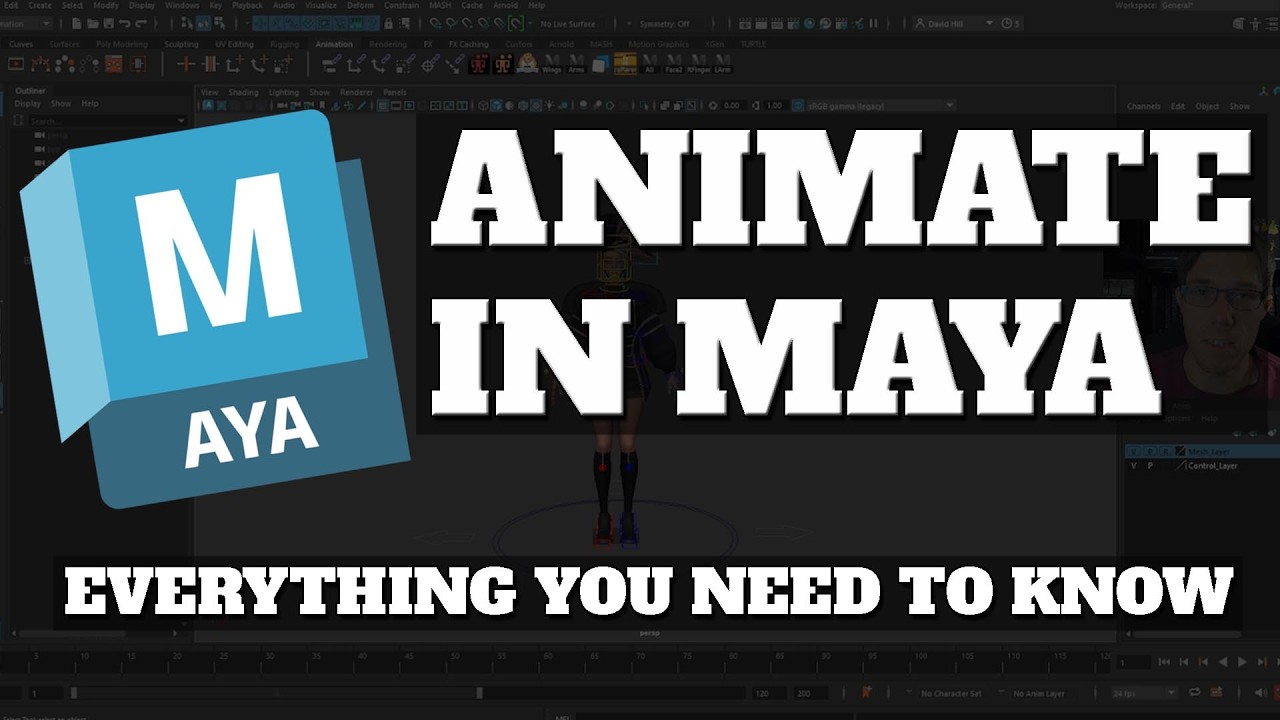The width and height of the screenshot is (1280, 720).
Task: Open the Deform menu
Action: 361,5
